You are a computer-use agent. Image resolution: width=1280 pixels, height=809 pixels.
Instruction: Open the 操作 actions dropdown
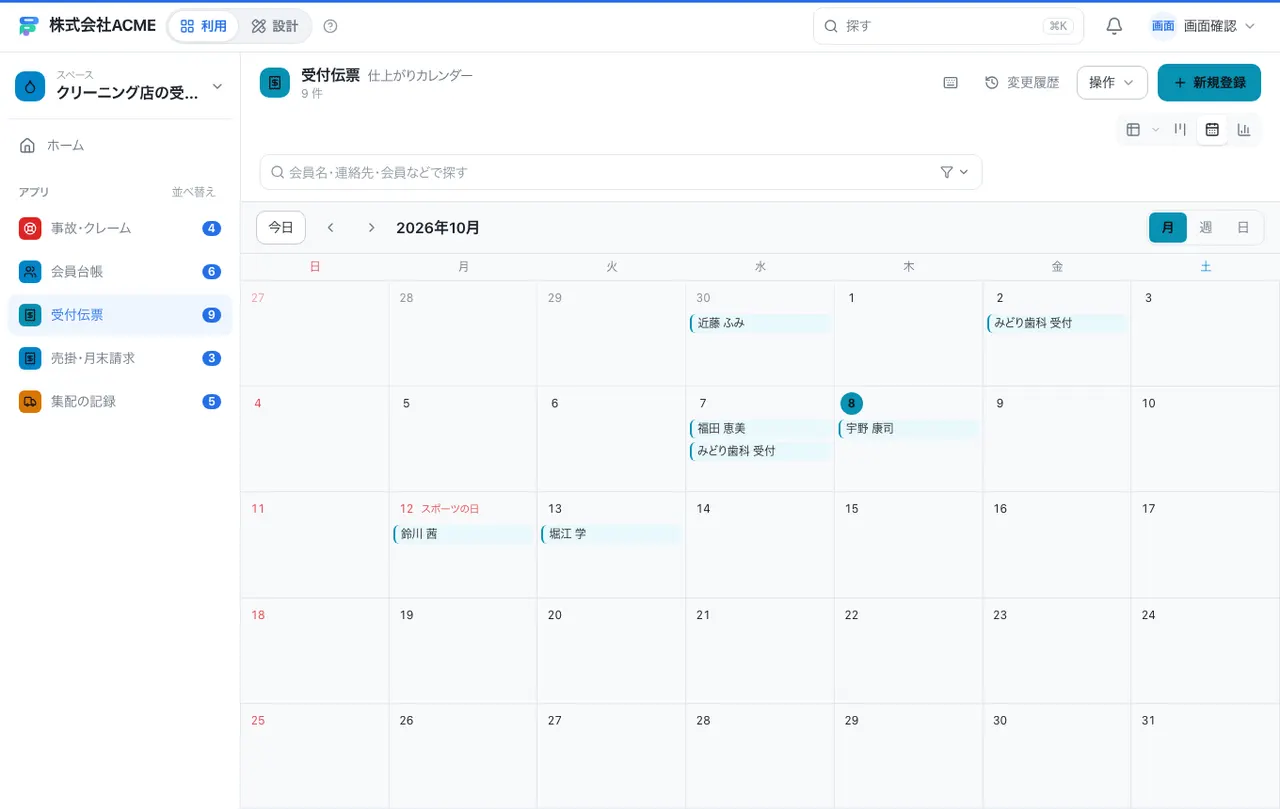coord(1112,83)
